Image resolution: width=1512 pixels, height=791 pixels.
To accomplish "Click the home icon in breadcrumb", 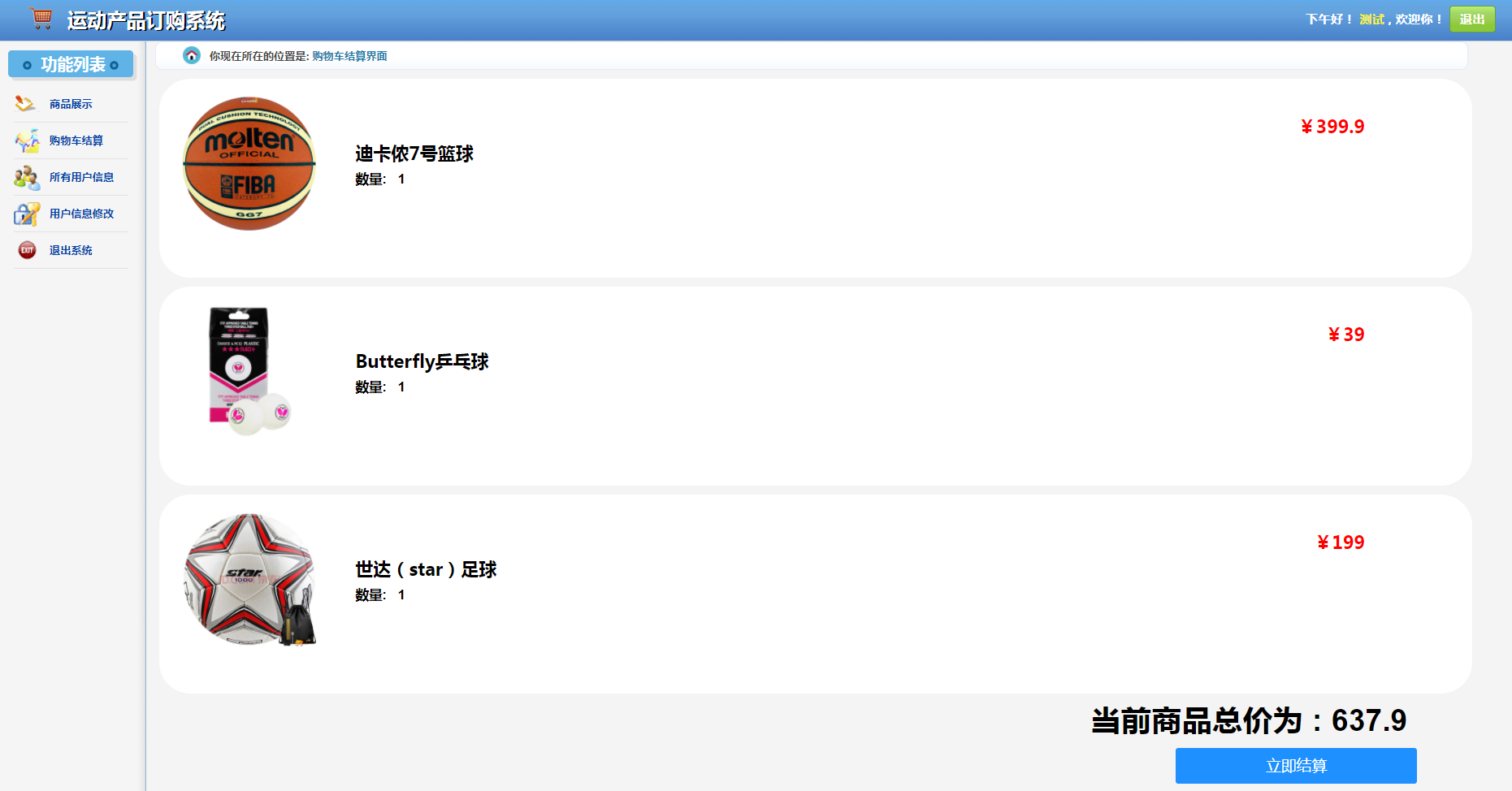I will [192, 55].
